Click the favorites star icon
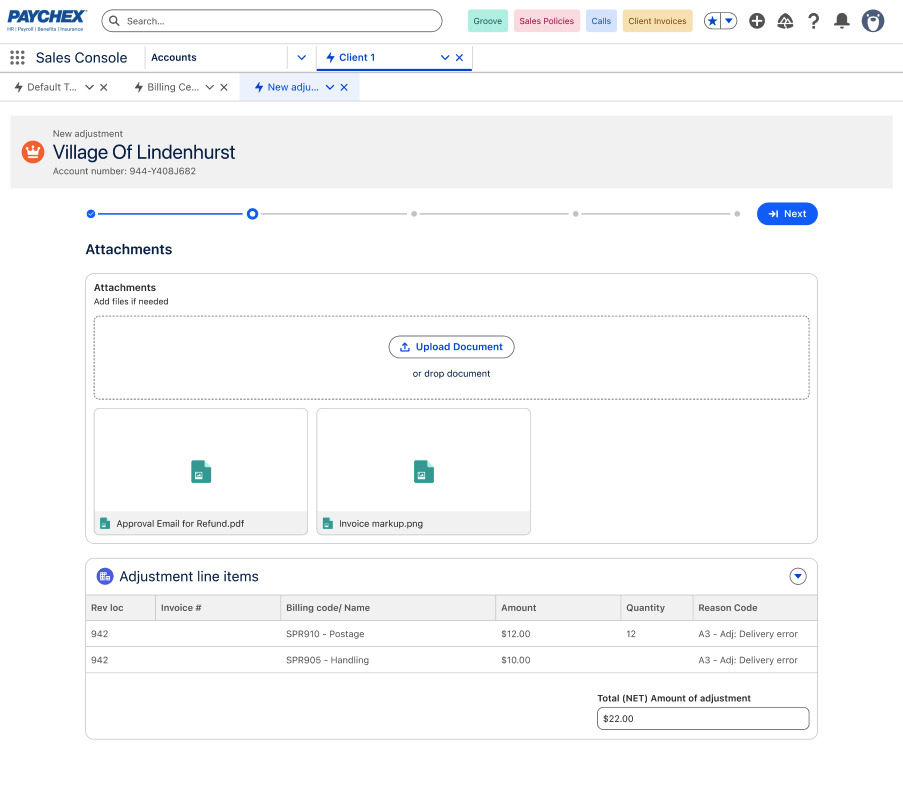903x786 pixels. (712, 21)
